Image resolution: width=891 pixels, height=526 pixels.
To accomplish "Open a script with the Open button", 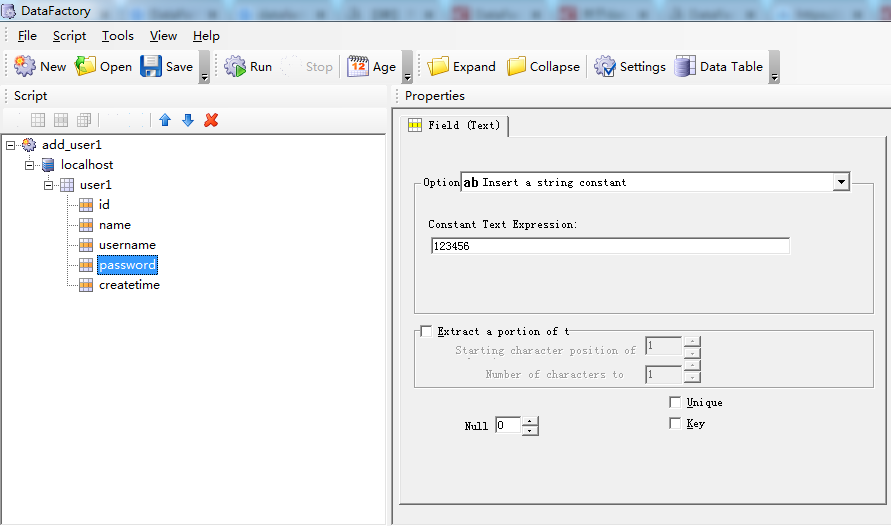I will click(103, 66).
